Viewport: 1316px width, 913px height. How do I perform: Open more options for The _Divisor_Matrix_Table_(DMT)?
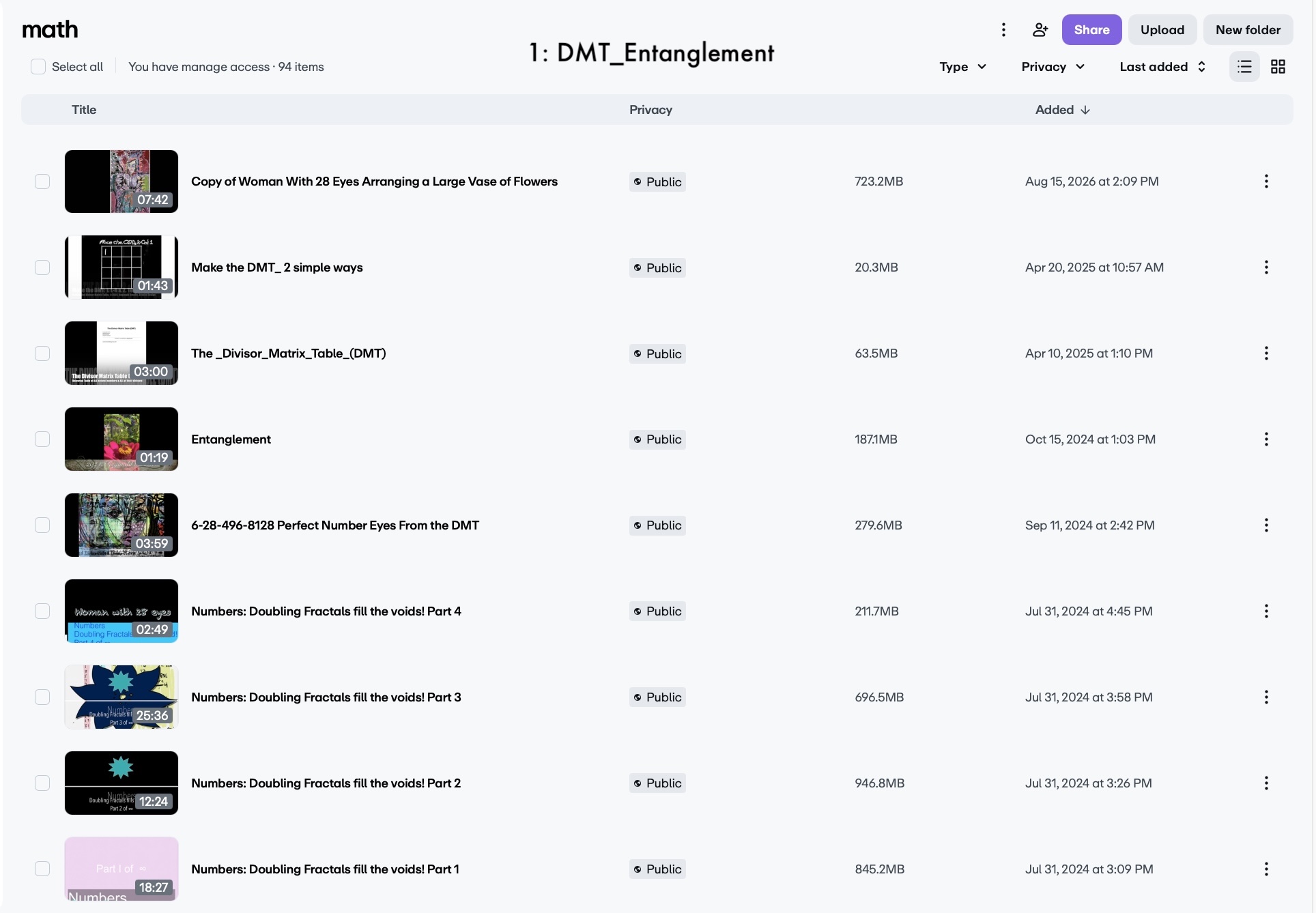(1266, 353)
